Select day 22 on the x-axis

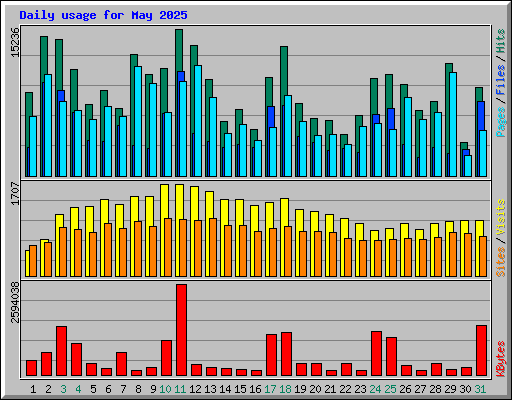pos(345,389)
